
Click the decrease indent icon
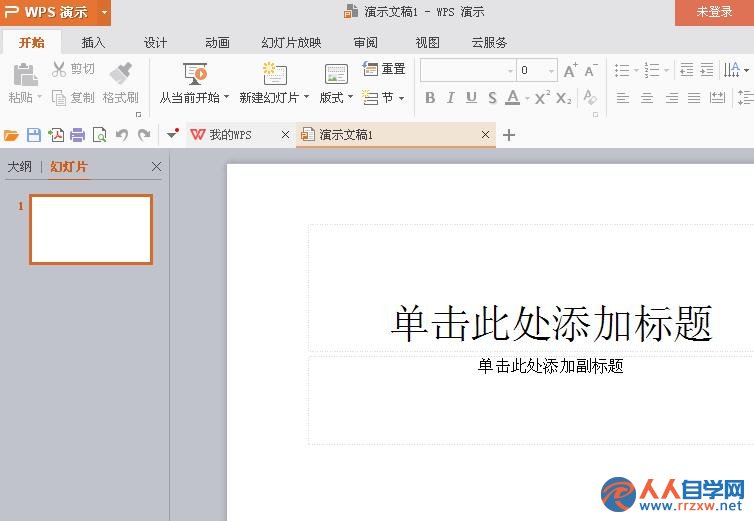coord(687,70)
